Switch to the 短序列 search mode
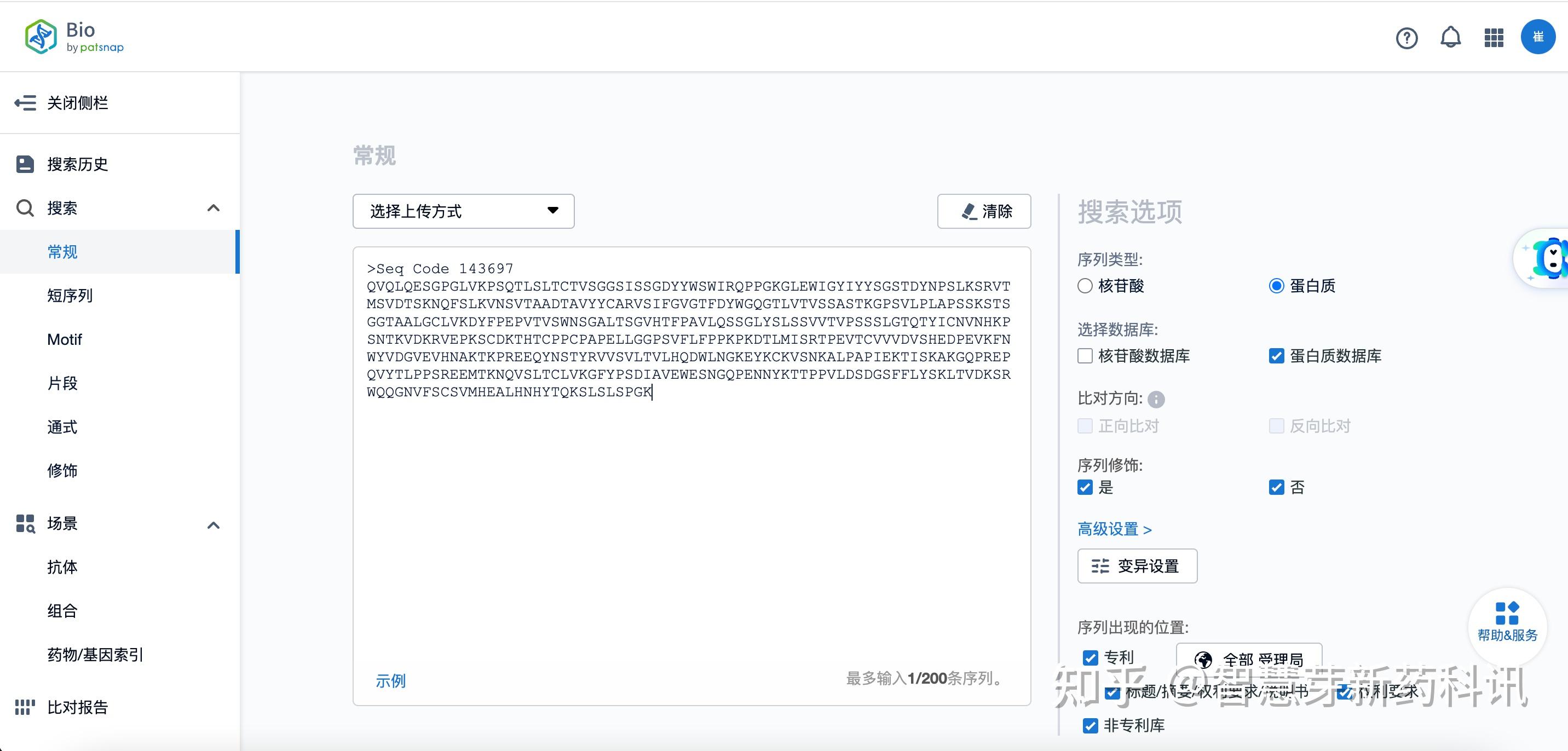 pos(70,295)
